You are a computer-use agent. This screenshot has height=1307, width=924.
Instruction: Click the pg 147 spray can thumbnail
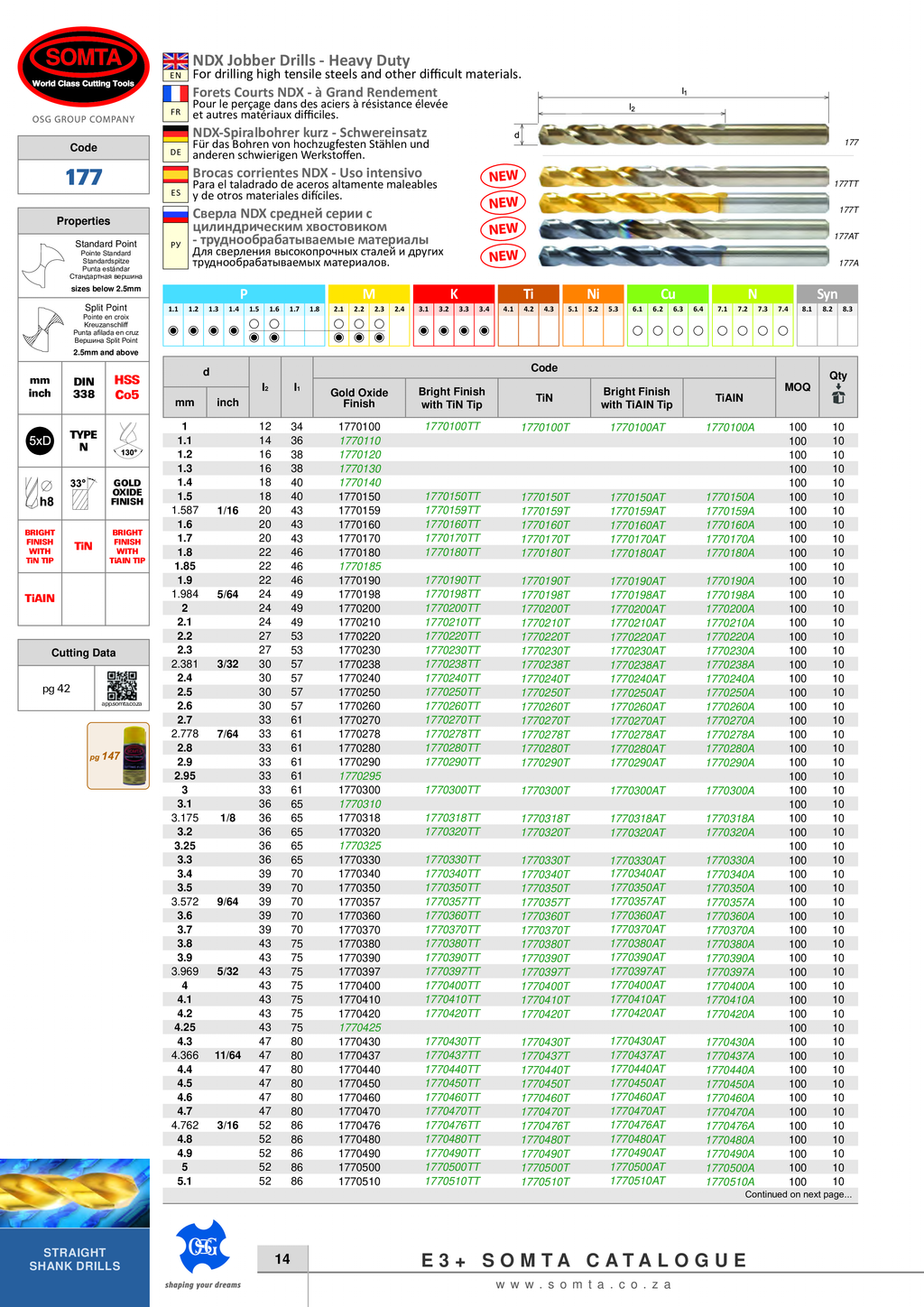[118, 755]
